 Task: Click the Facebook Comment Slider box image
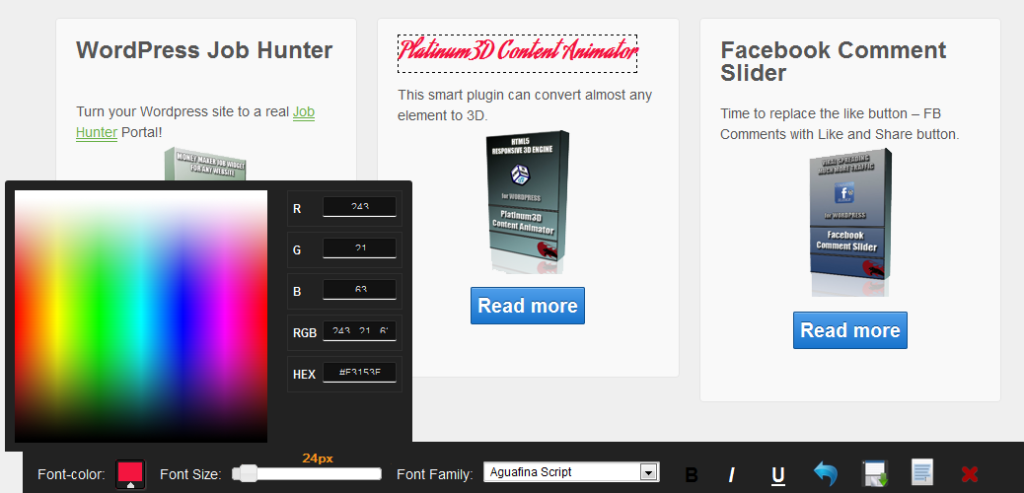850,223
